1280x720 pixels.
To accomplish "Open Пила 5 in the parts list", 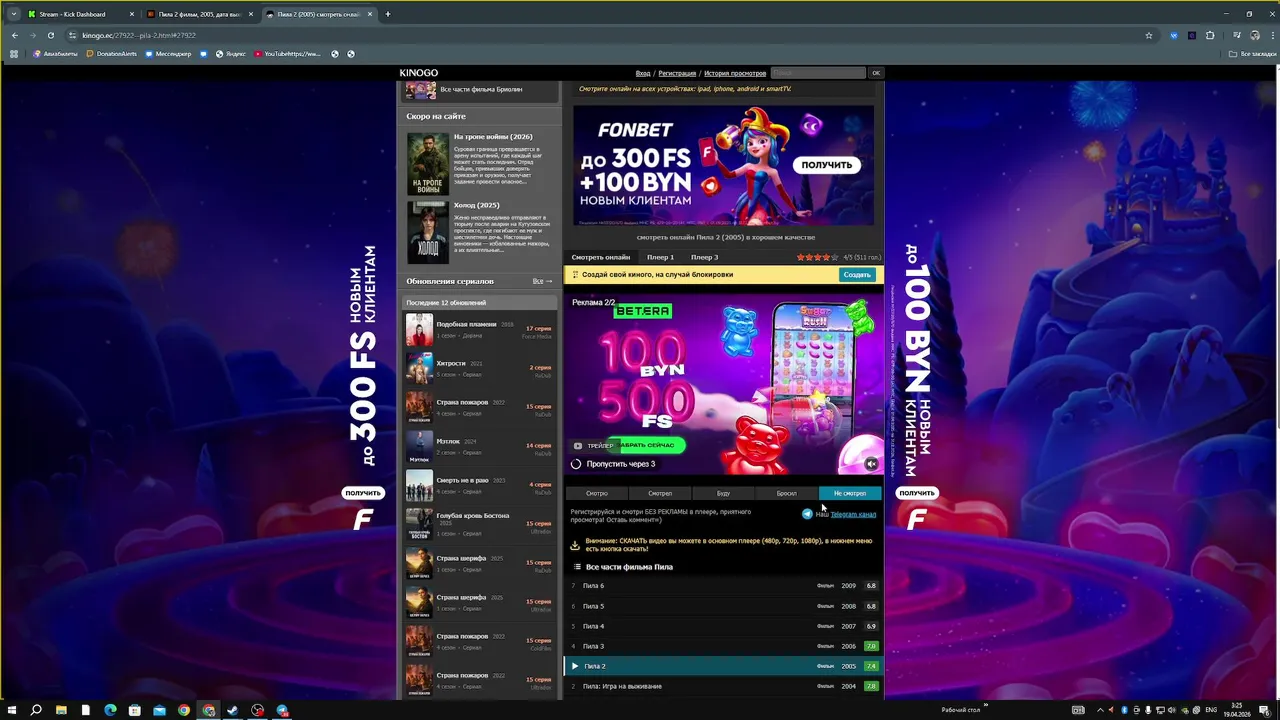I will [x=723, y=606].
